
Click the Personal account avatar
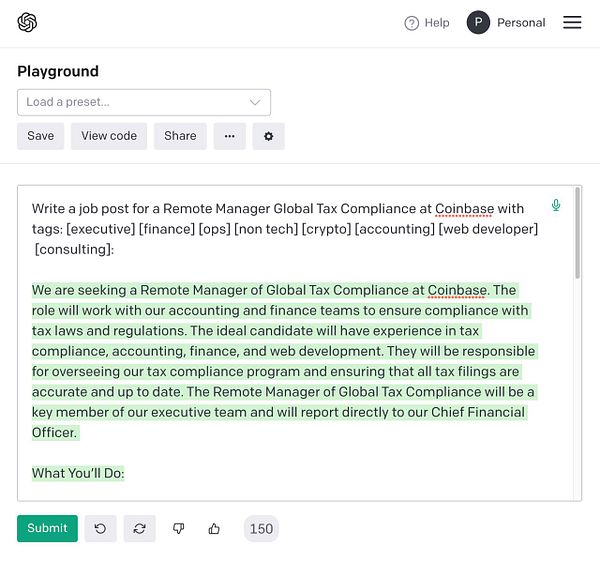pos(478,23)
